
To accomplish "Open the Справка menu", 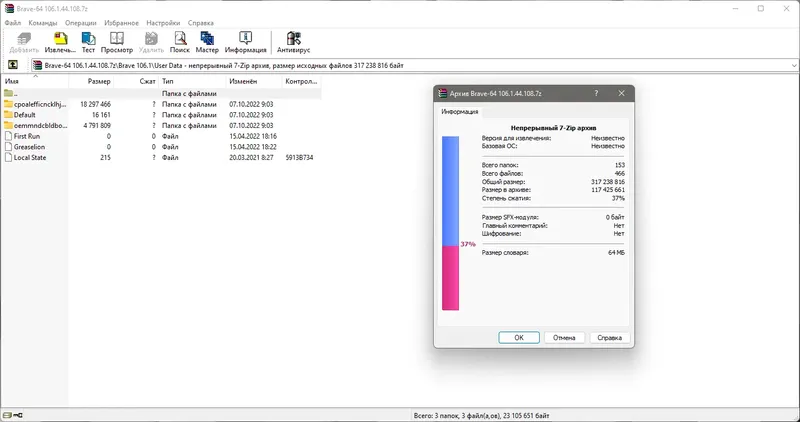I will point(201,23).
